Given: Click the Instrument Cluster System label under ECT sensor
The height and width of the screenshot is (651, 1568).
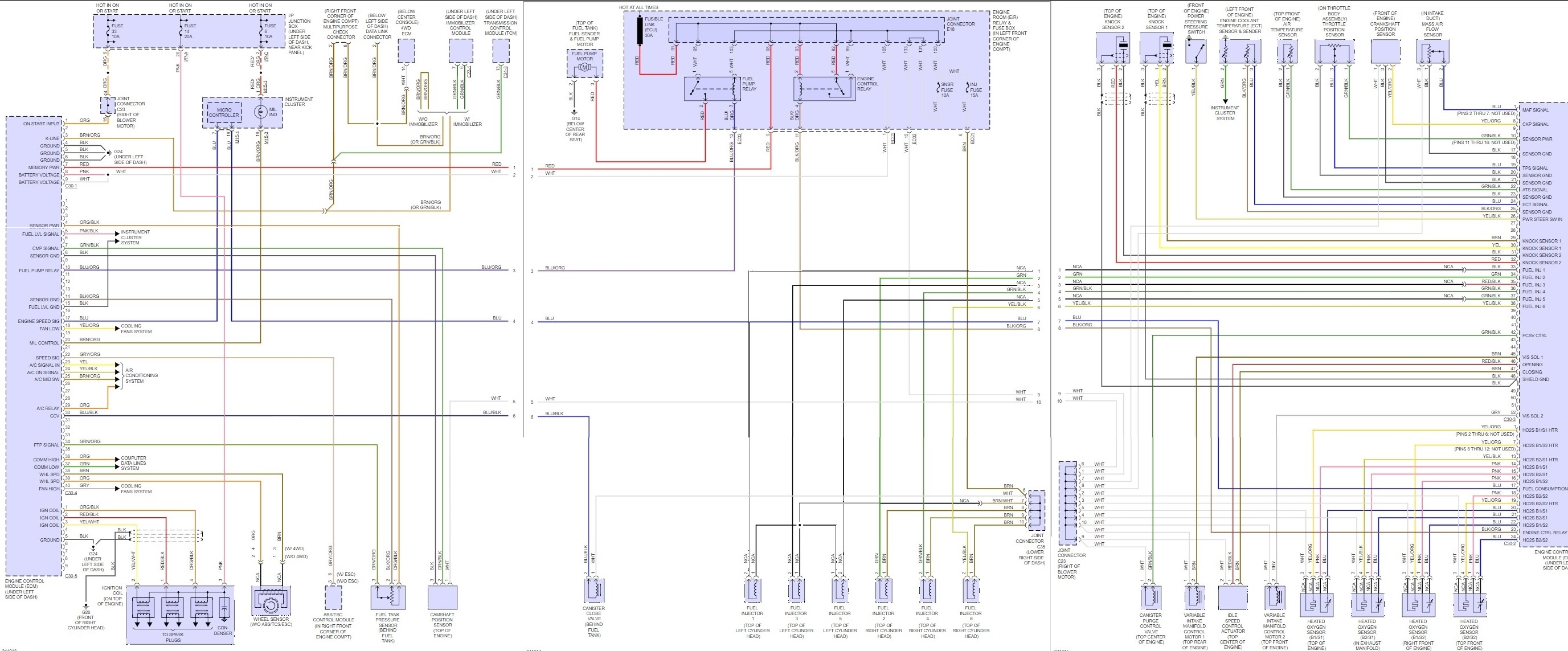Looking at the screenshot, I should pos(1225,113).
